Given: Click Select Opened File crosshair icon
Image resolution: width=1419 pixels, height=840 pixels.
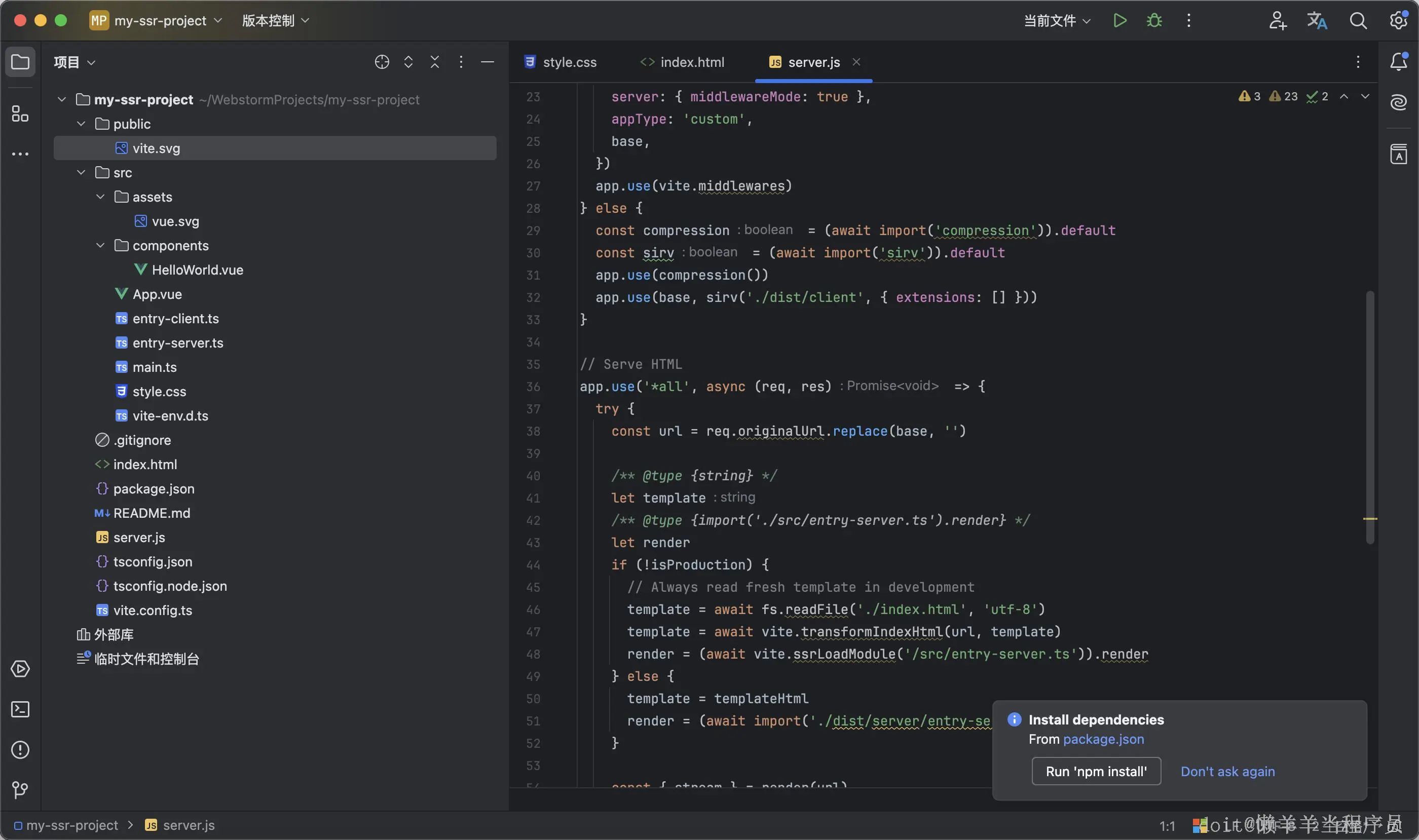Looking at the screenshot, I should pyautogui.click(x=382, y=62).
